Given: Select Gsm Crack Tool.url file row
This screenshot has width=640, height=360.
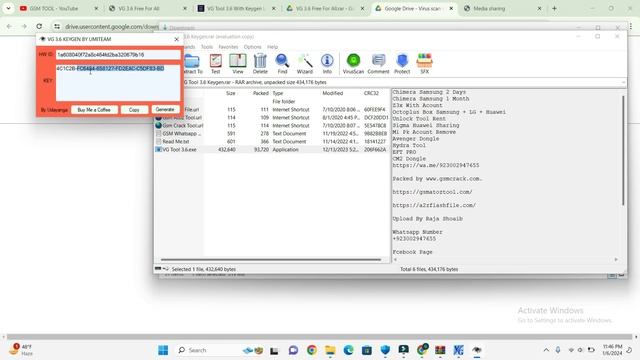Looking at the screenshot, I should point(272,126).
